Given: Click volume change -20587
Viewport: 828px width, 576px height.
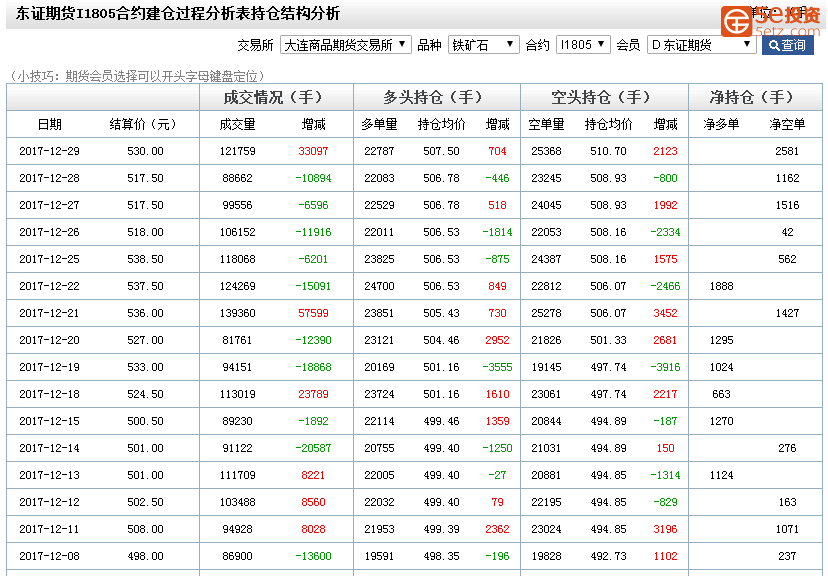Looking at the screenshot, I should (x=313, y=448).
